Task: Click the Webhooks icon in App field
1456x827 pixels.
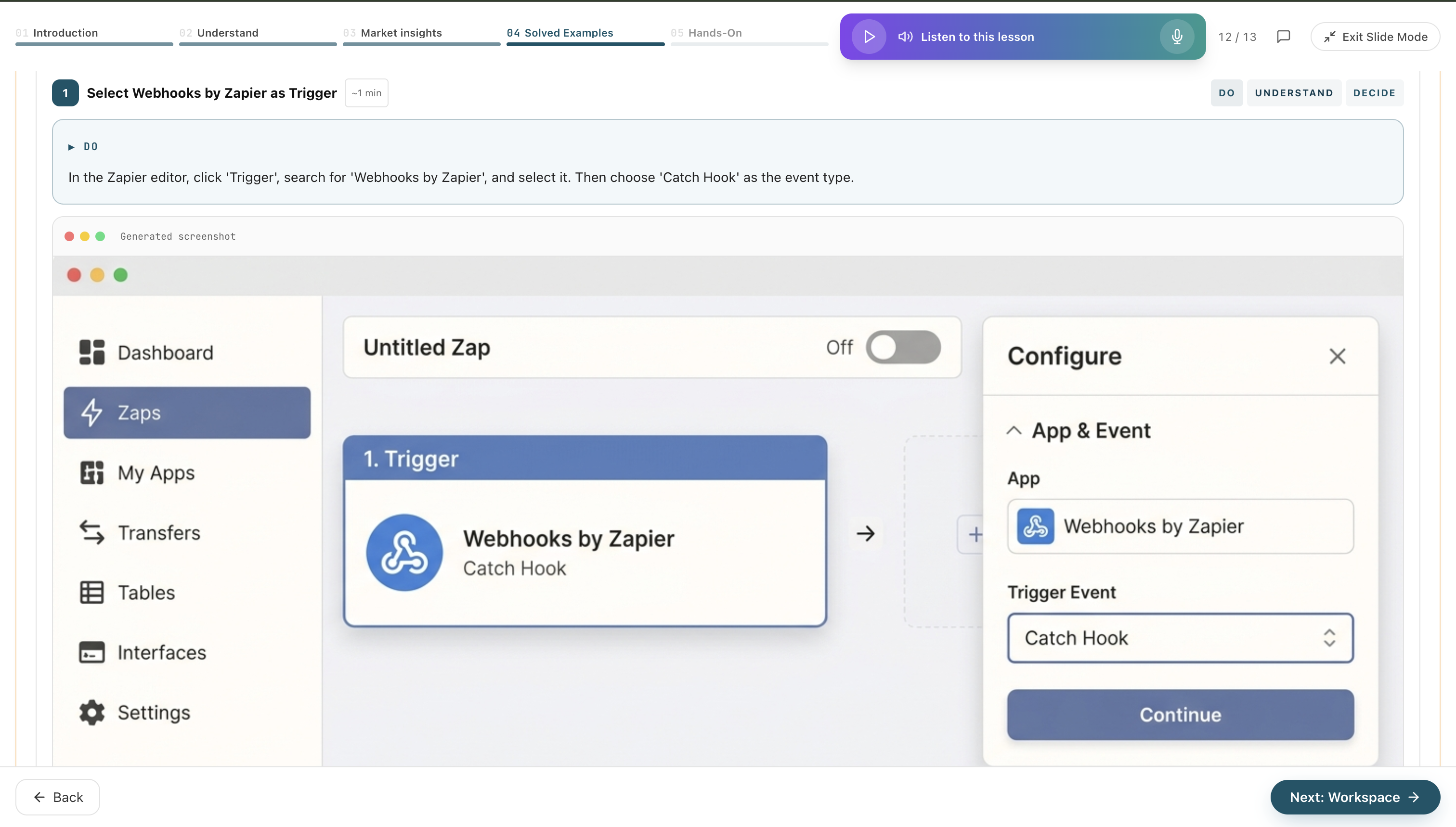Action: (x=1035, y=526)
